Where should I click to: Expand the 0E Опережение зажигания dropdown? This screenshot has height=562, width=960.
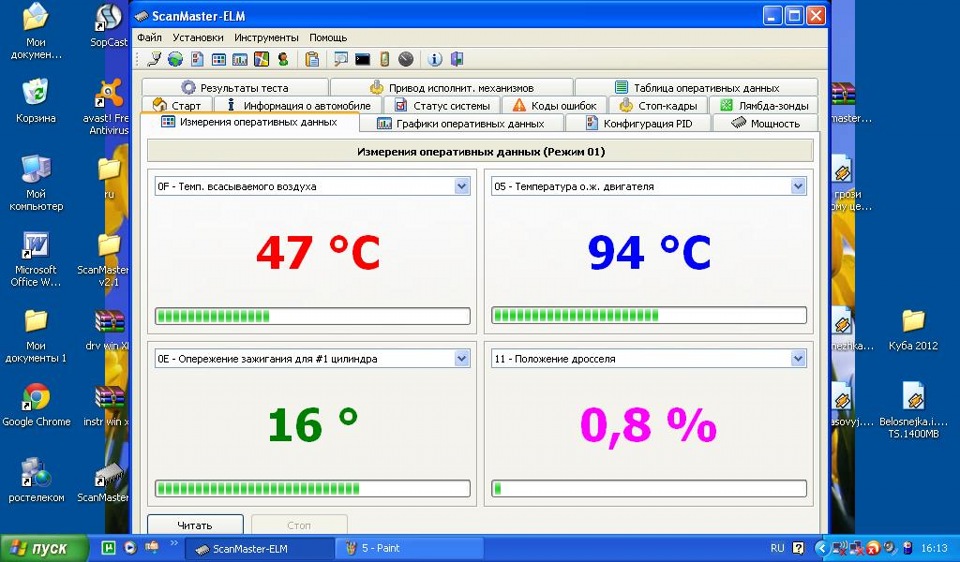pos(462,359)
